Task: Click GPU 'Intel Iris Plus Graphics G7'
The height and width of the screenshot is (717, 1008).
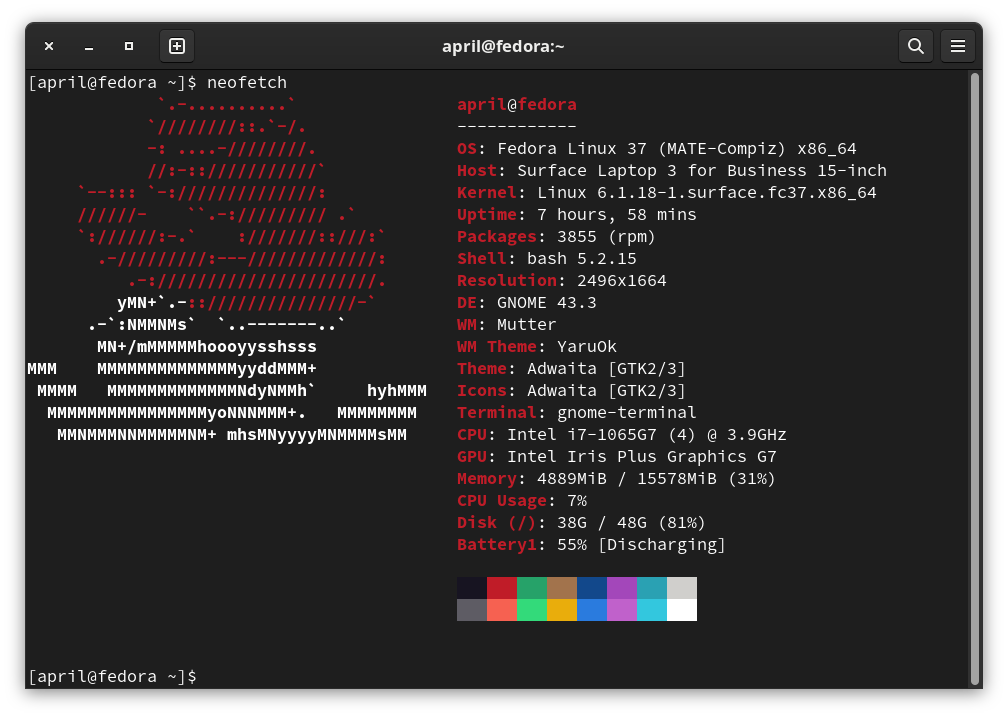Action: (x=642, y=457)
